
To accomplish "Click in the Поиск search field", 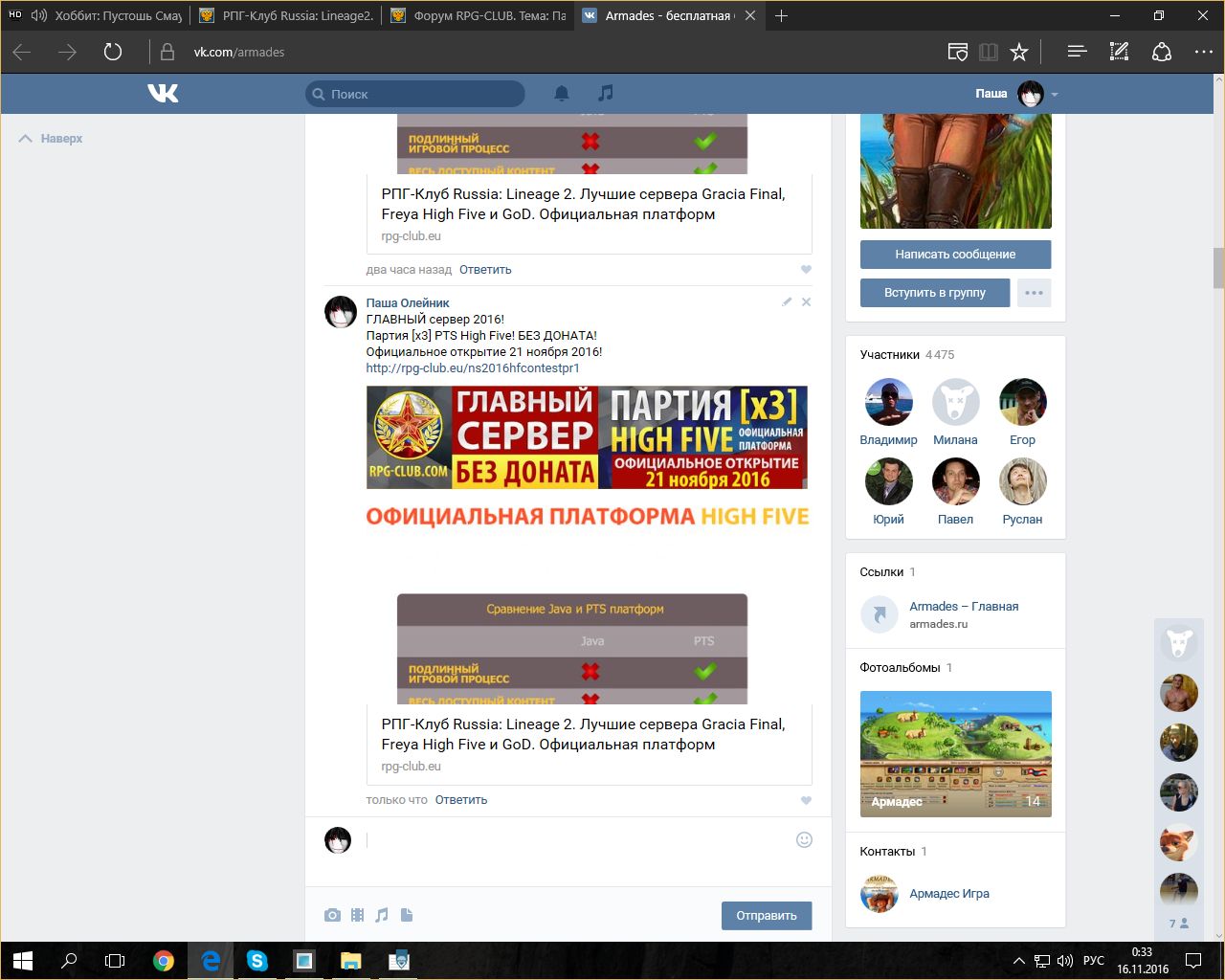I will pyautogui.click(x=415, y=94).
